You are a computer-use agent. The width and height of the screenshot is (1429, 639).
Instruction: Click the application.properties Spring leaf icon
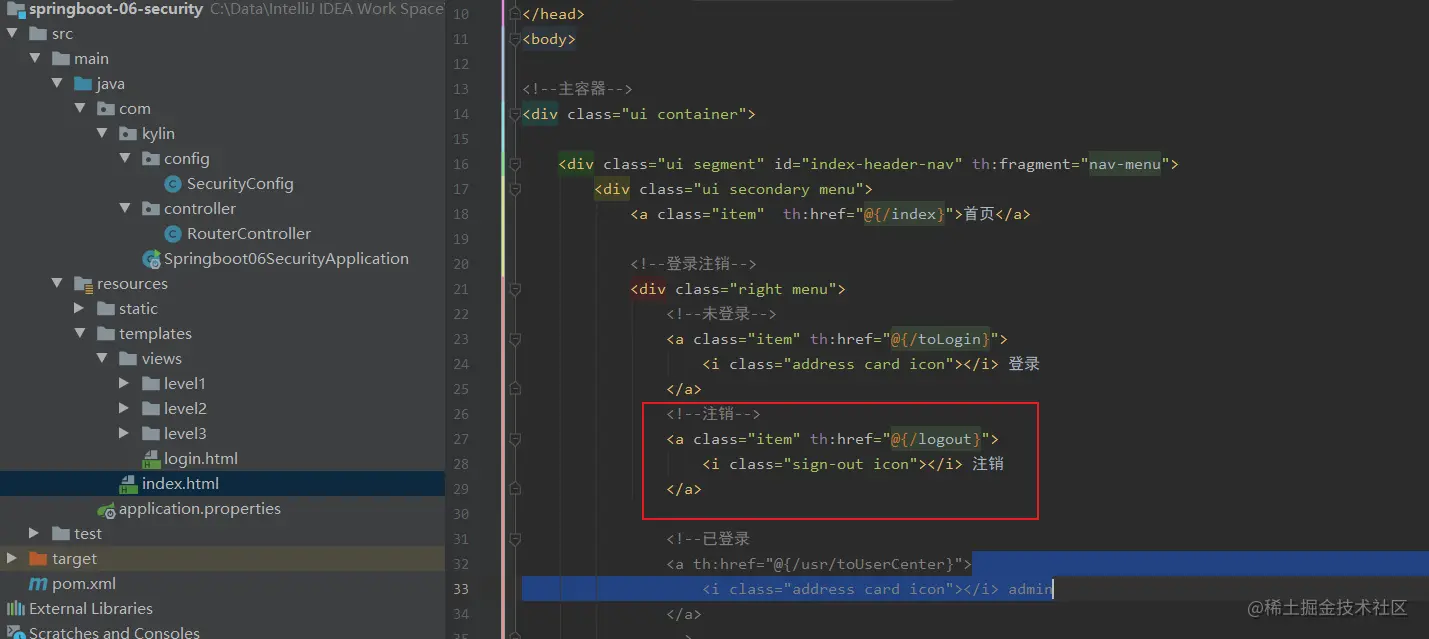pyautogui.click(x=106, y=509)
